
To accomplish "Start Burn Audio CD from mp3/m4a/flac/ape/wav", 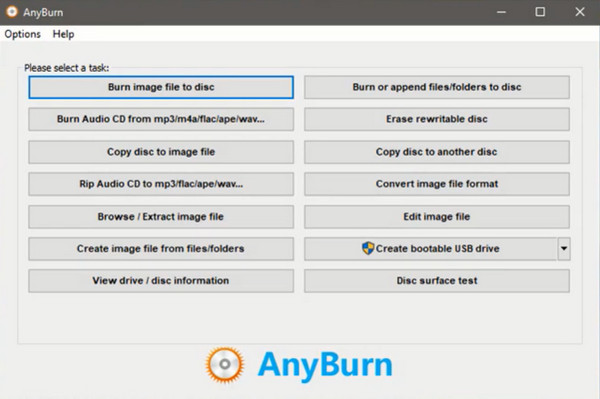I will [x=161, y=119].
